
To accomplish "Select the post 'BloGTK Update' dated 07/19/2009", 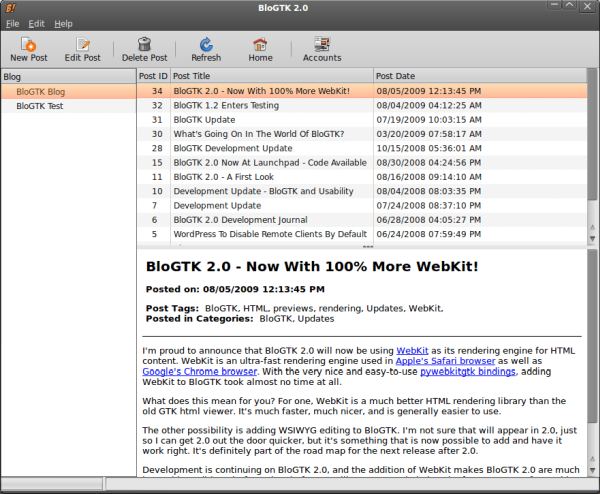I will [362, 120].
